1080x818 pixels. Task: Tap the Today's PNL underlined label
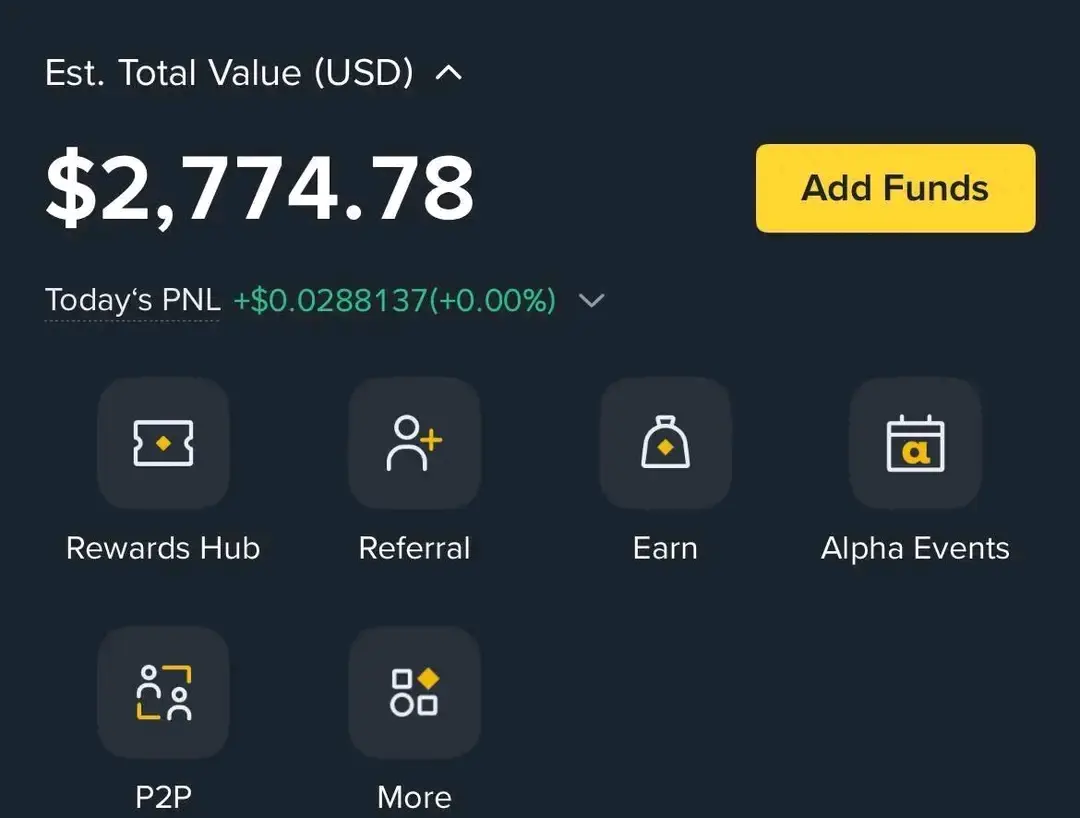(x=132, y=301)
